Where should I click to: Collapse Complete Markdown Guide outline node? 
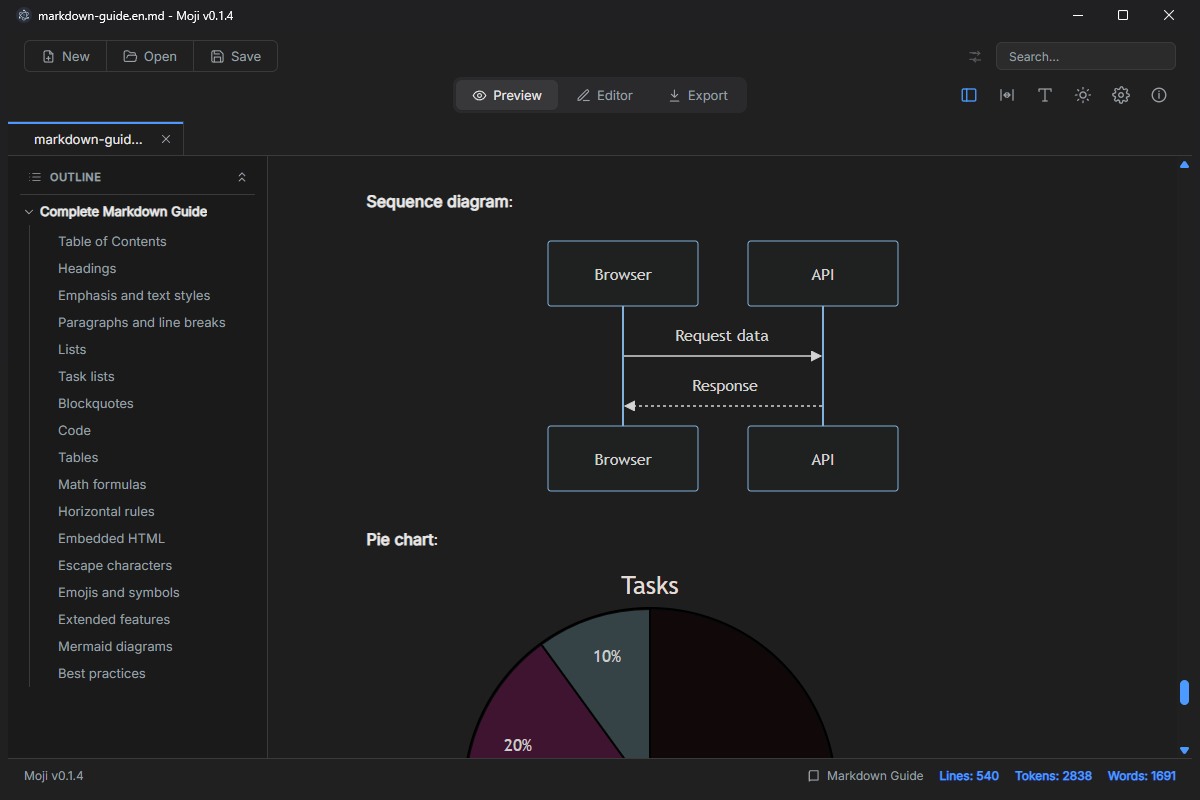[29, 212]
